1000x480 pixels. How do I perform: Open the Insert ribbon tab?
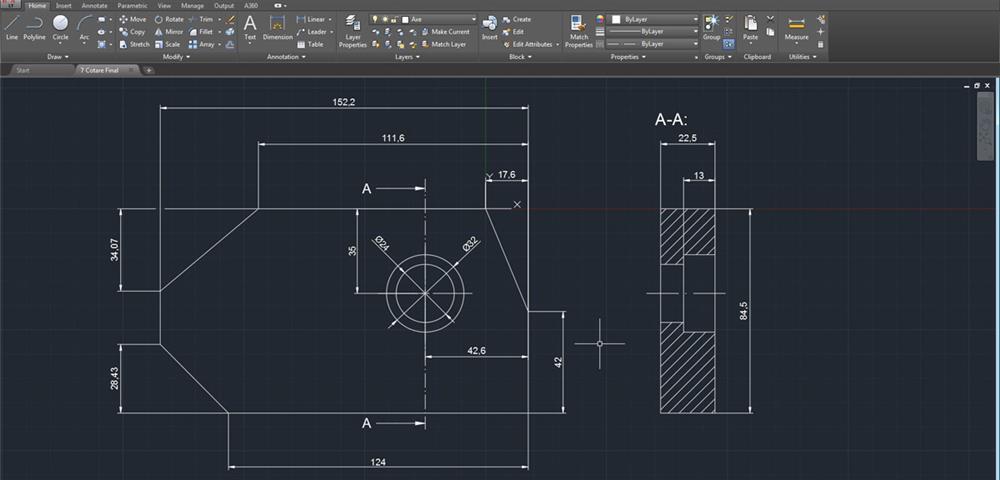coord(64,6)
